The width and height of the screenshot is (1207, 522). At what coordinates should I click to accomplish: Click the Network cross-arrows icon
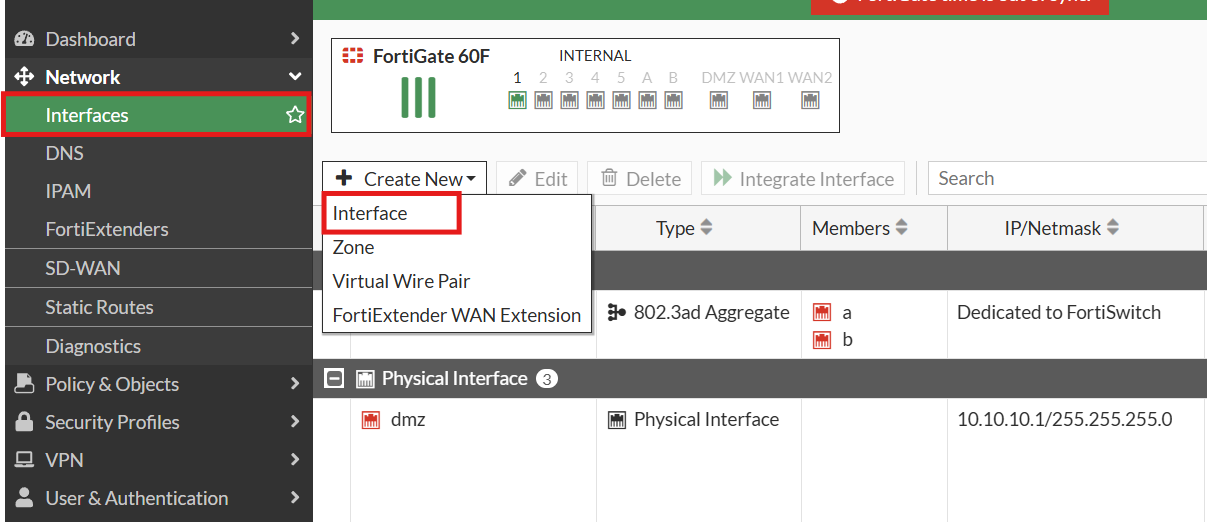tap(25, 77)
